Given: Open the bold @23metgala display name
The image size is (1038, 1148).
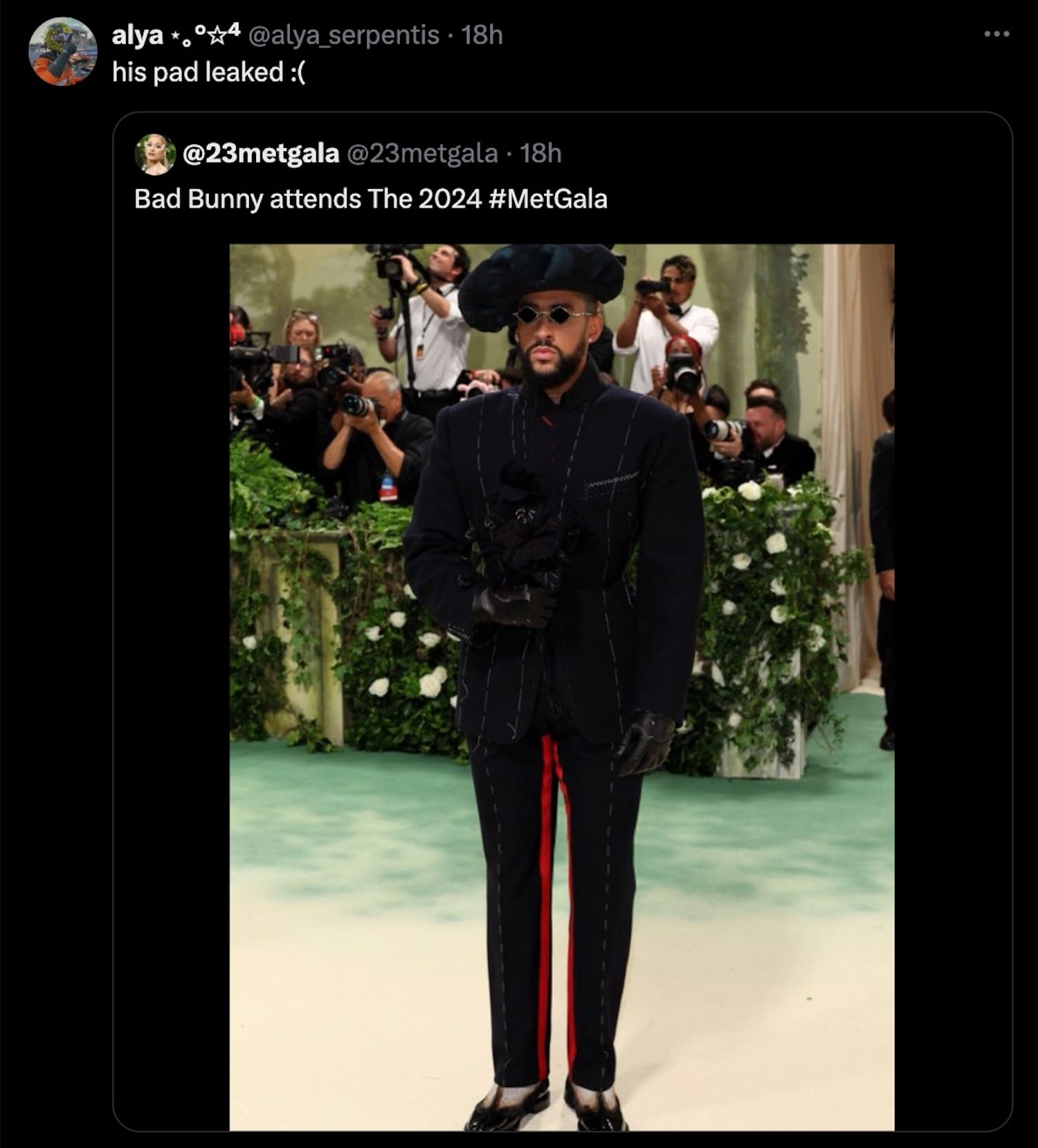Looking at the screenshot, I should coord(261,154).
